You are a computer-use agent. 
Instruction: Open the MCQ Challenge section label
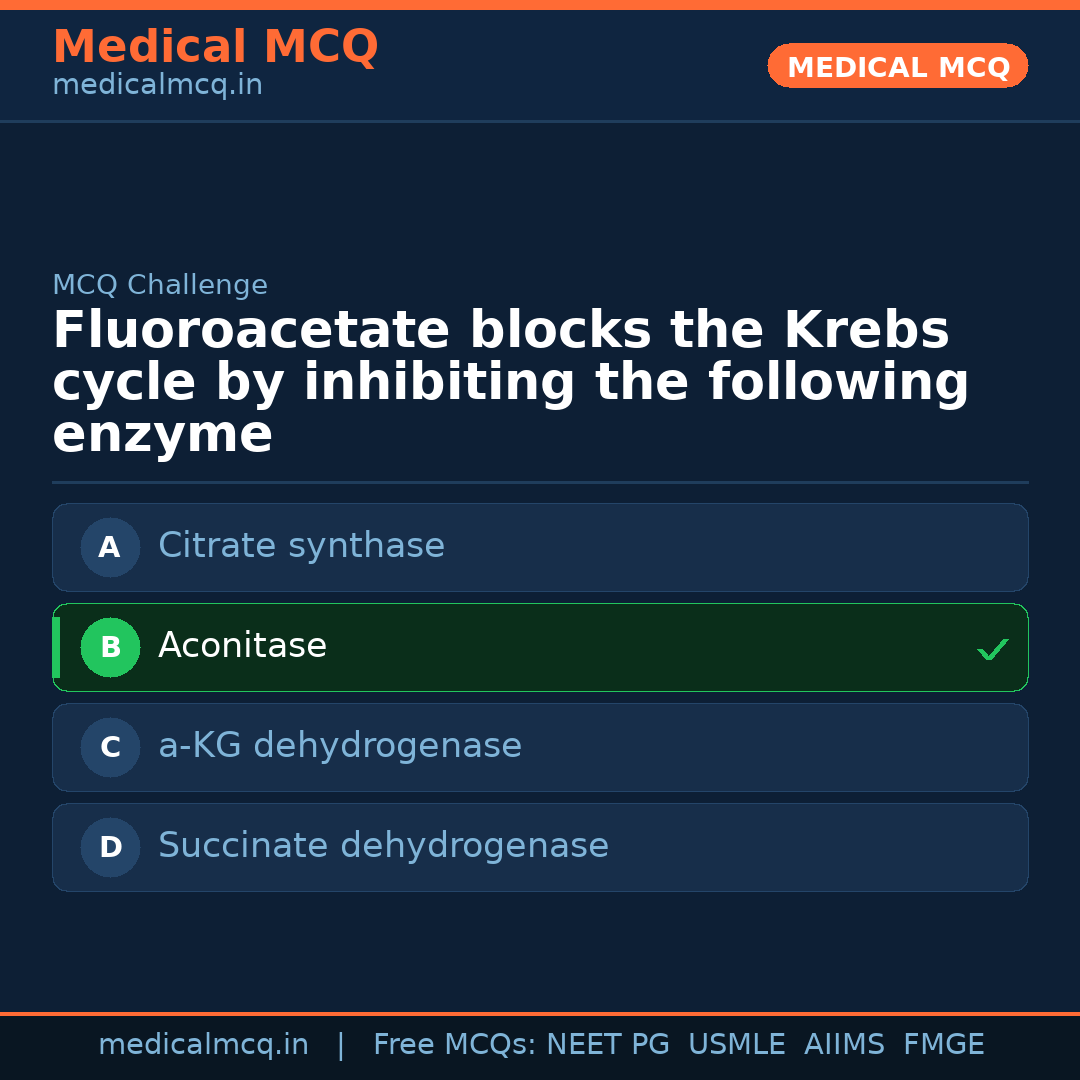[160, 285]
